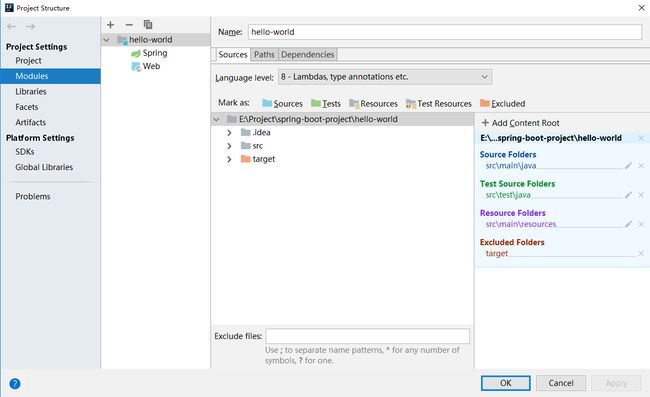Click the remove module minus icon
The image size is (650, 397).
[129, 25]
